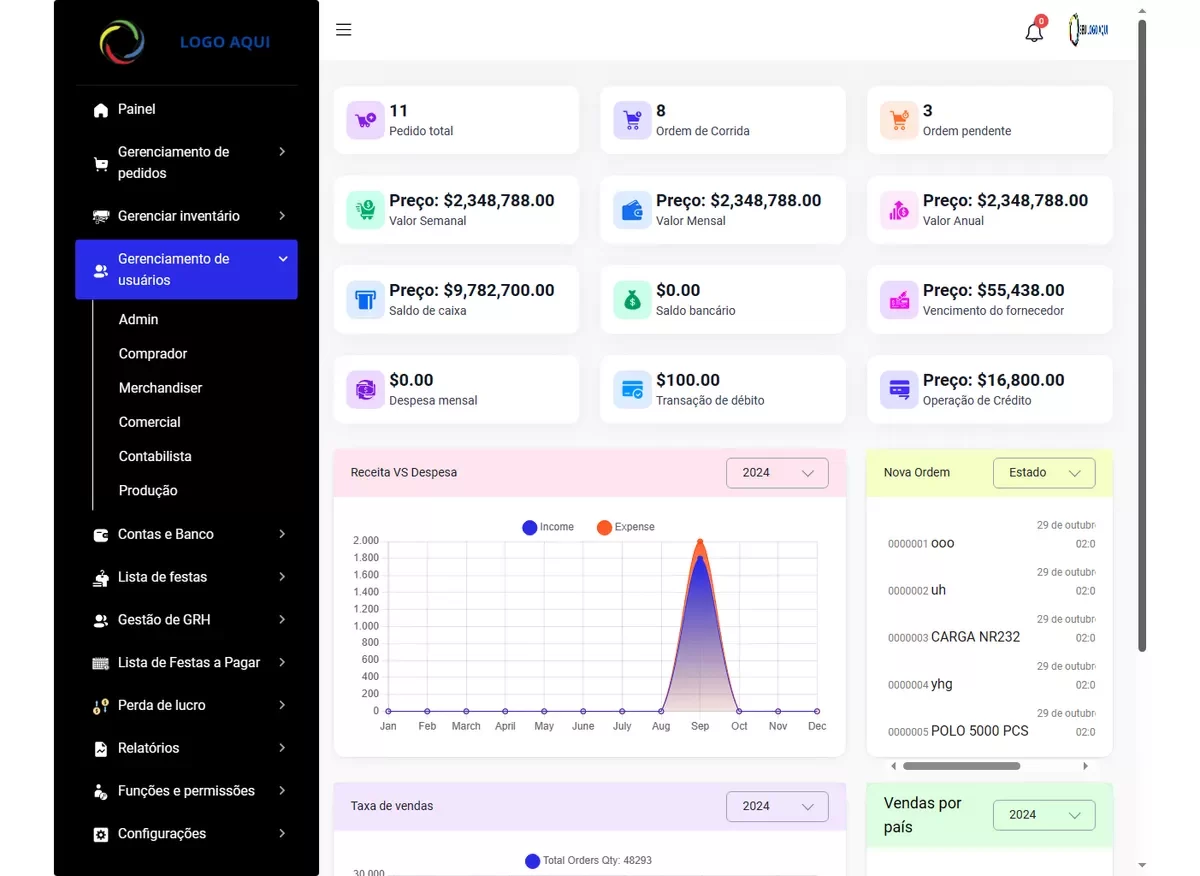Open Receita VS Despesa year dropdown
Image resolution: width=1200 pixels, height=876 pixels.
tap(777, 473)
